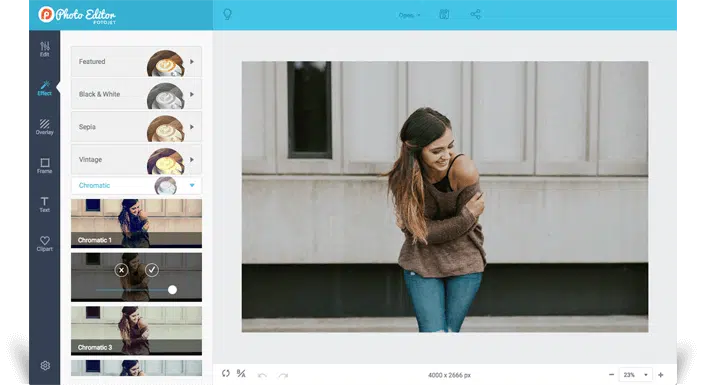Adjust the effect intensity slider handle
704x385 pixels.
pyautogui.click(x=172, y=290)
